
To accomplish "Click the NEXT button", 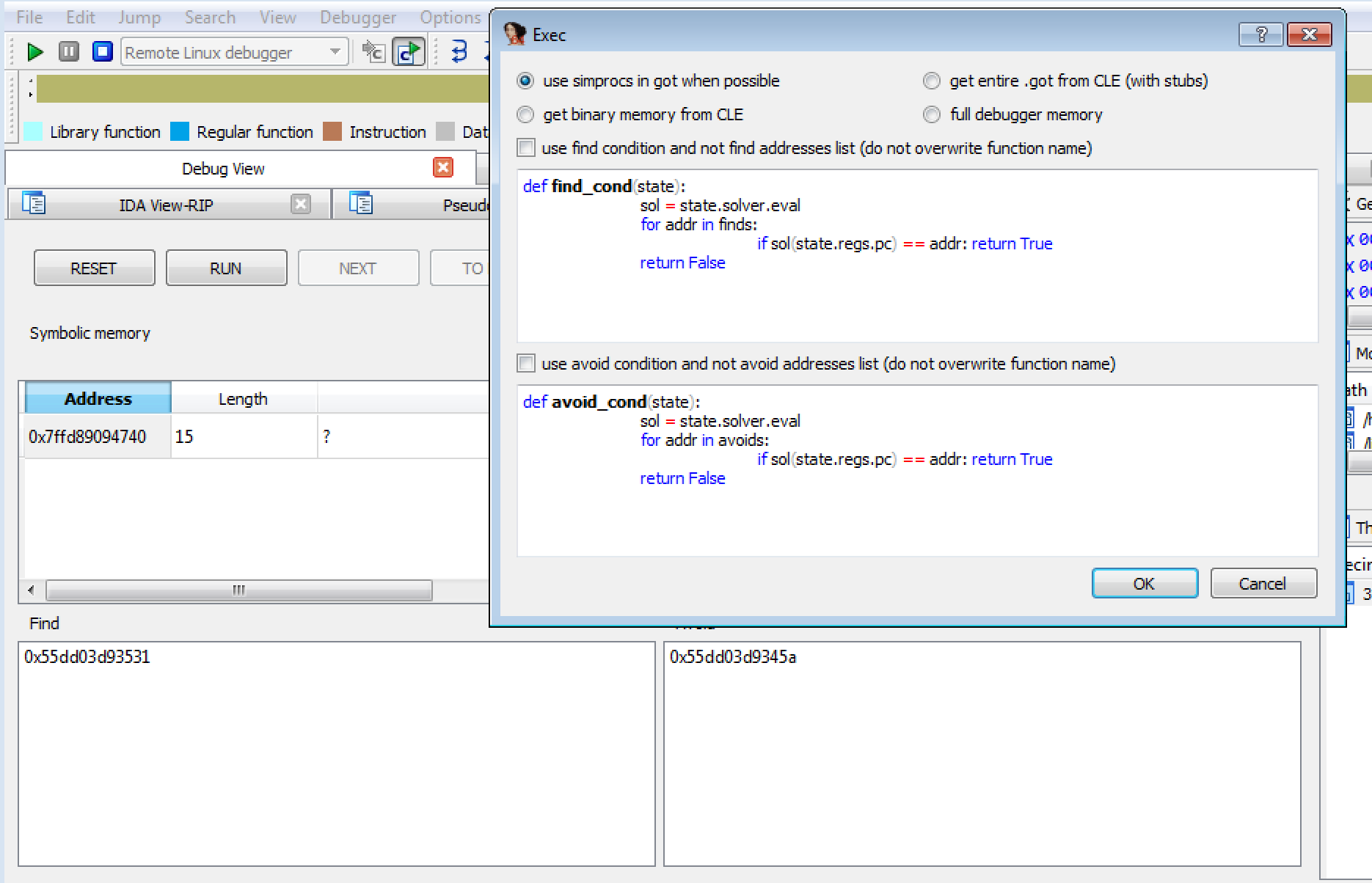I will [x=358, y=268].
